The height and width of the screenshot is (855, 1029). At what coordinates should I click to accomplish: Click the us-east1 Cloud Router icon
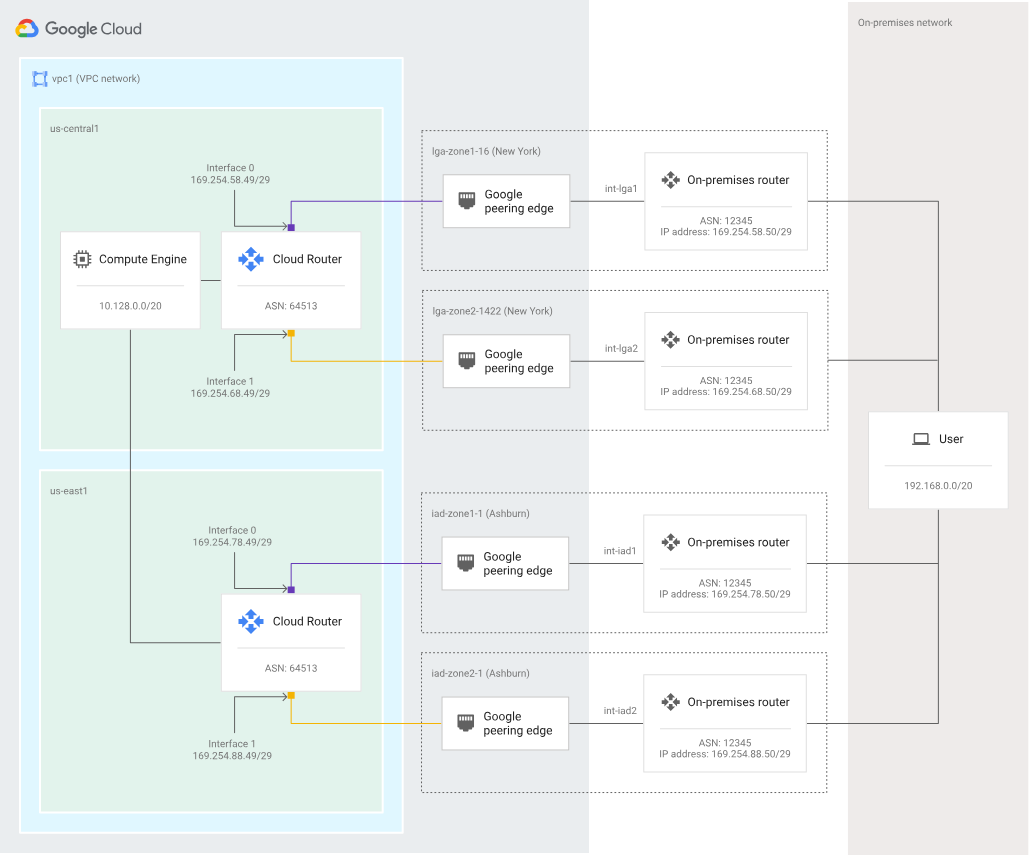coord(251,621)
